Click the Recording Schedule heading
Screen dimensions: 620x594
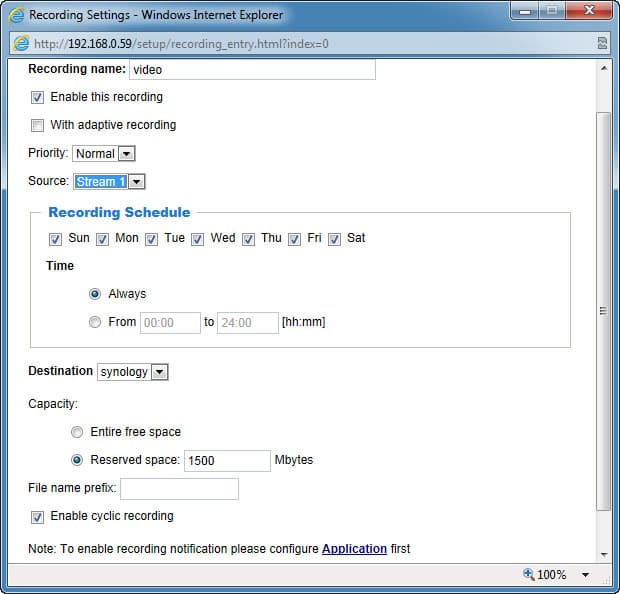pos(119,212)
